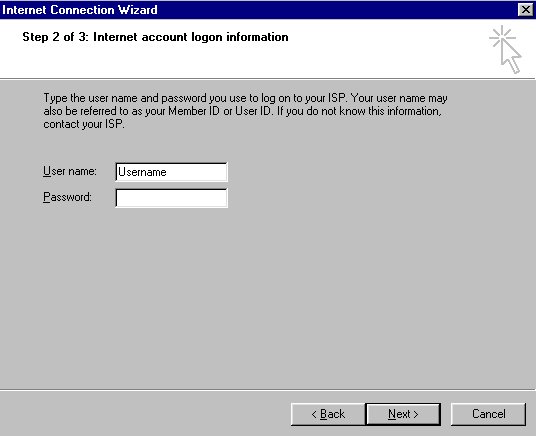The width and height of the screenshot is (536, 436).
Task: Click the Step 2 of 3 heading
Action: pos(155,37)
